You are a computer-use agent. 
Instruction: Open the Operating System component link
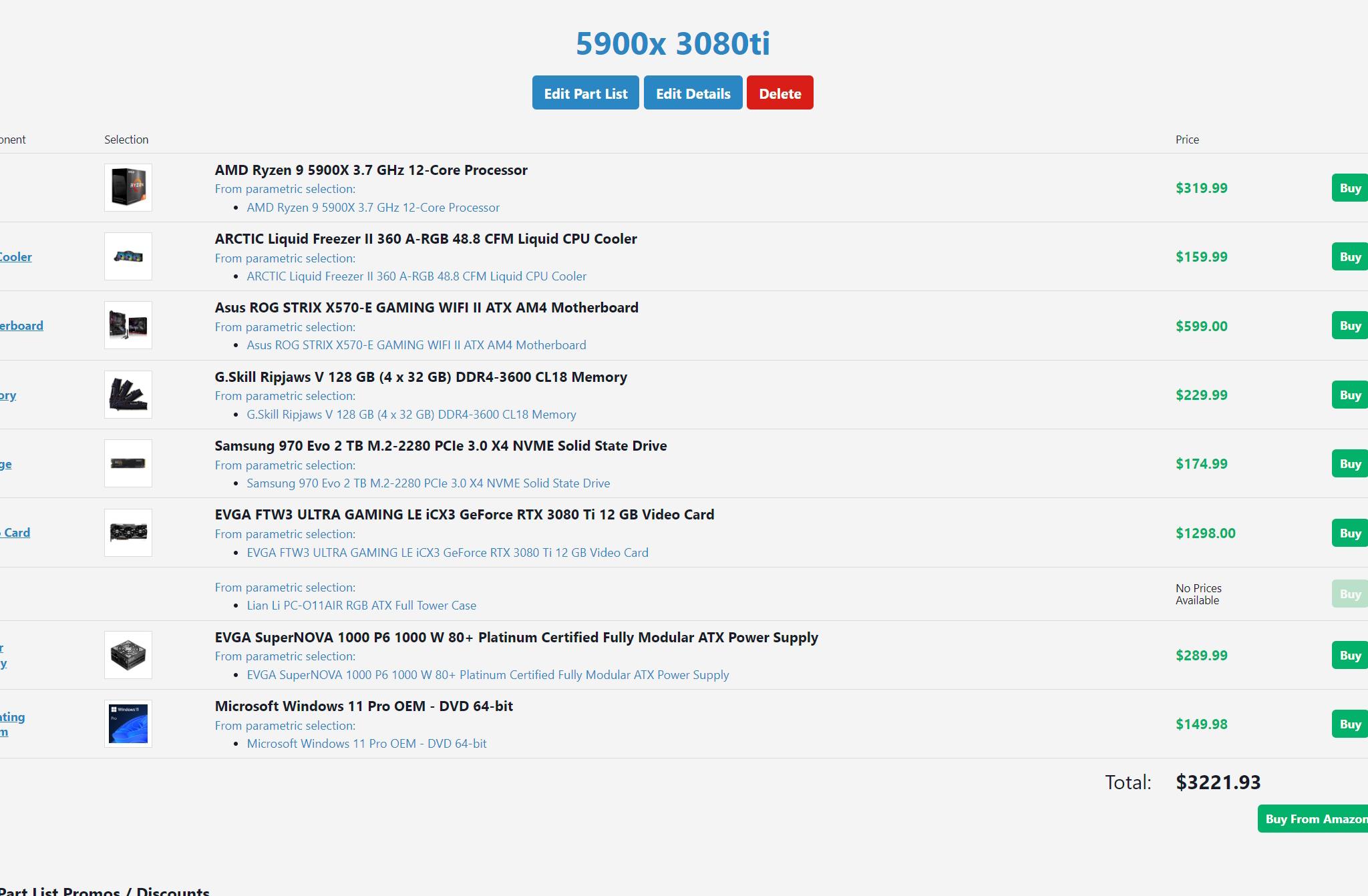click(12, 724)
